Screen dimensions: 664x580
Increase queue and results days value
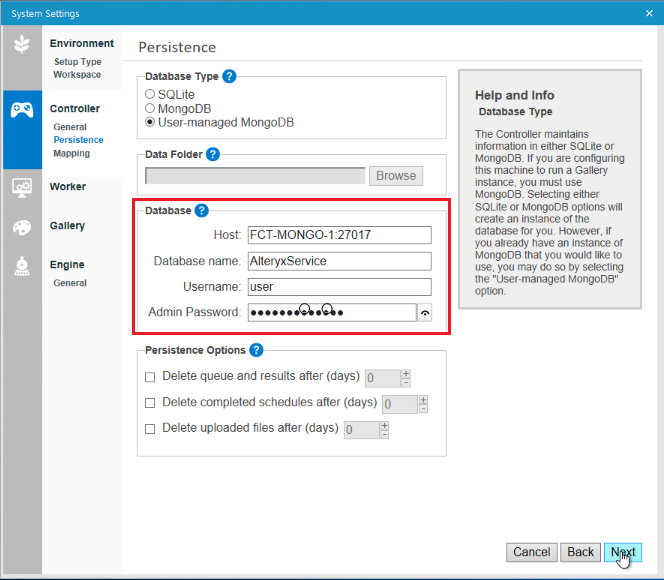pyautogui.click(x=406, y=374)
